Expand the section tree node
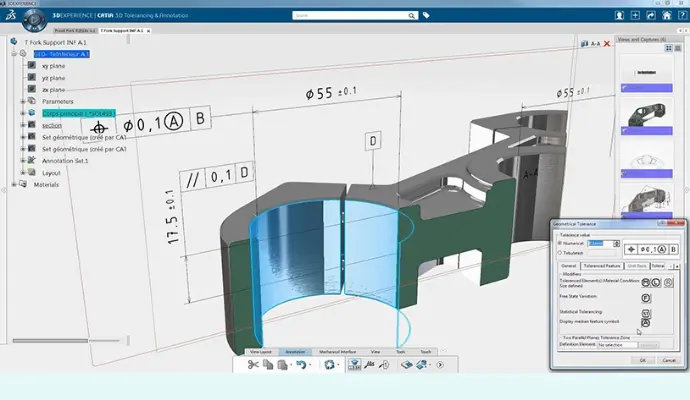690x400 pixels. point(23,125)
